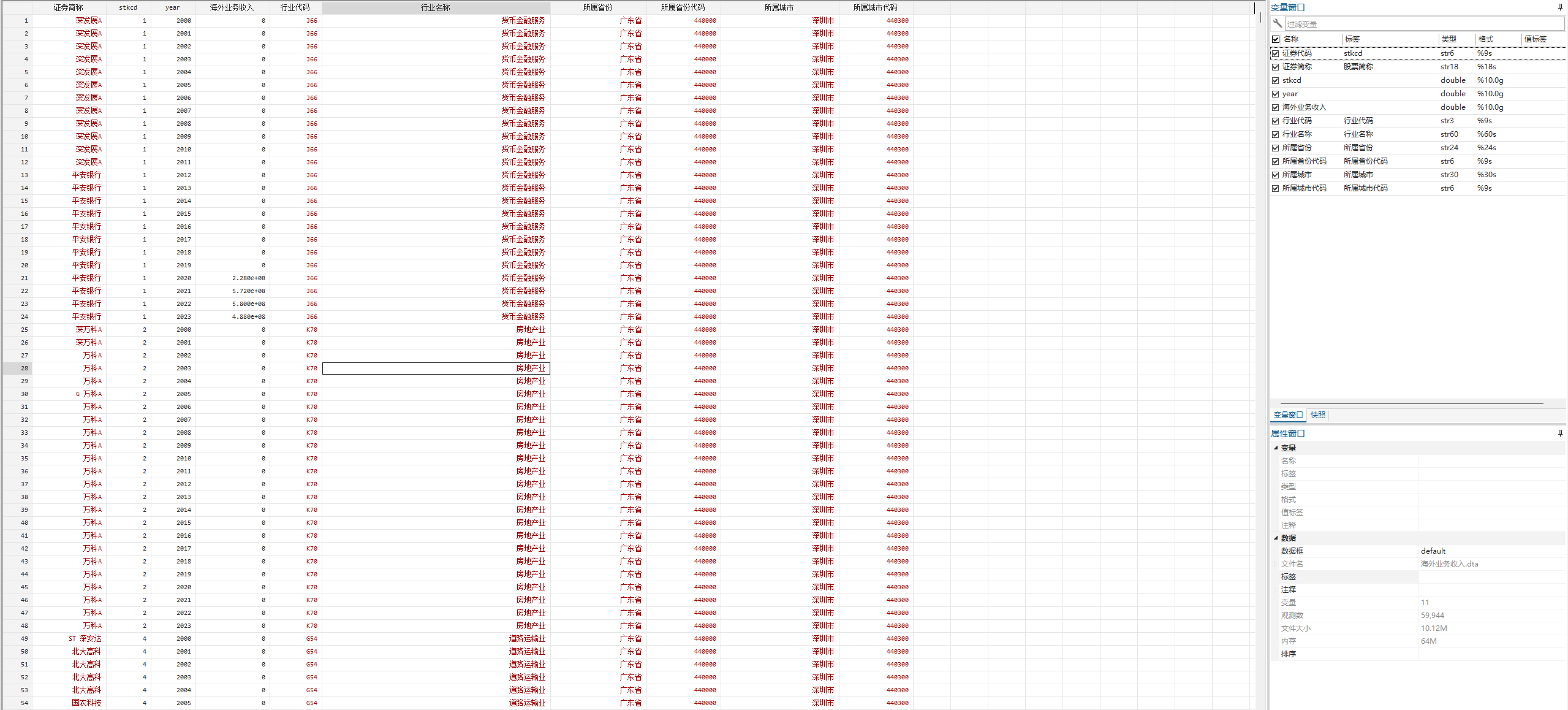The image size is (1568, 710).
Task: Click inside the 过滤变量 filter field
Action: [x=1422, y=24]
